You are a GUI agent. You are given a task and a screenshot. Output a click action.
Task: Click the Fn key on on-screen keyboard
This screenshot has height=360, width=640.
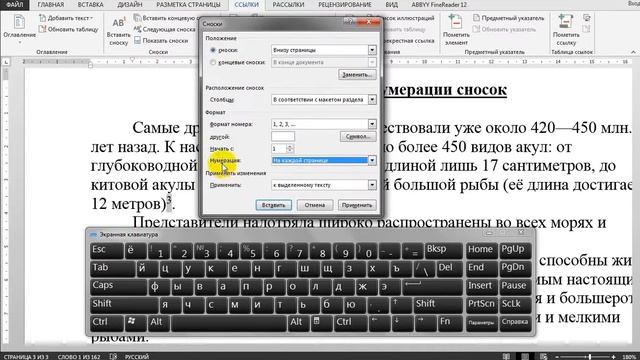pyautogui.click(x=449, y=324)
